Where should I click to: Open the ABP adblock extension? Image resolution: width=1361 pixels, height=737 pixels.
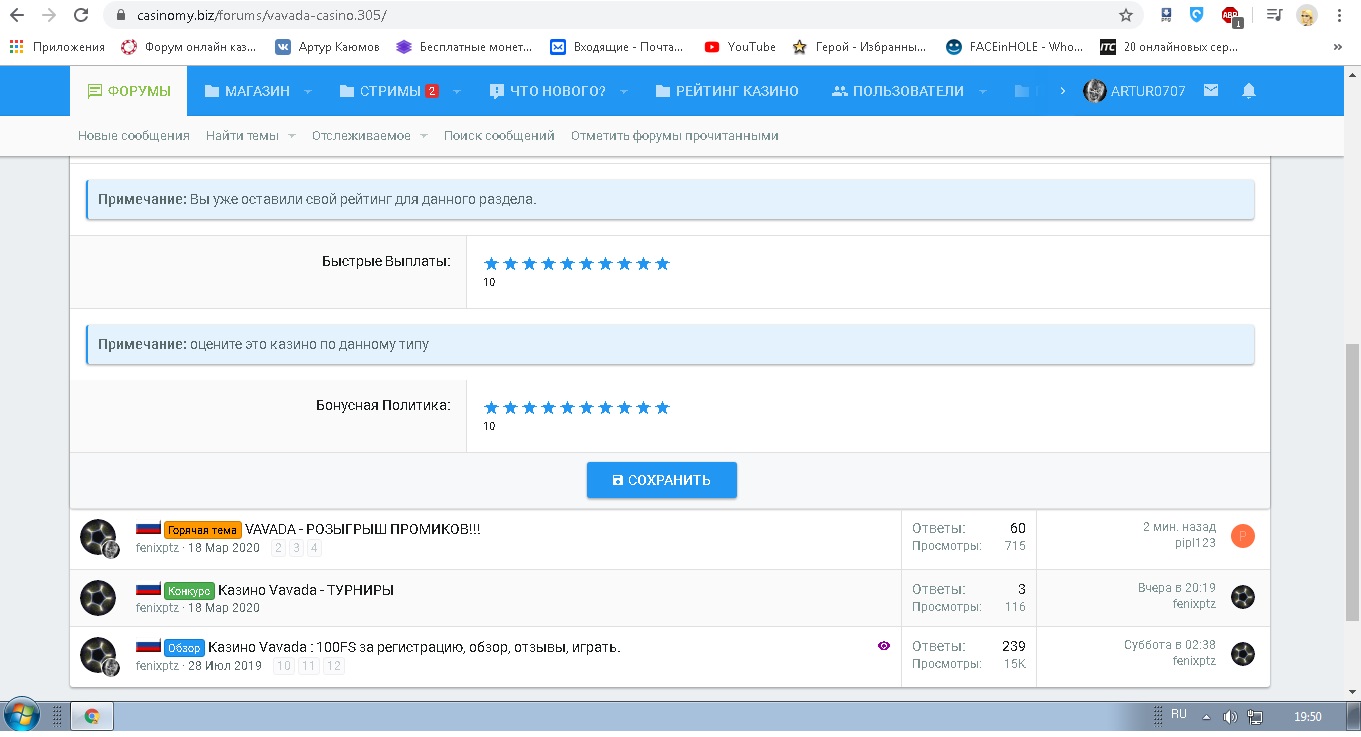[x=1231, y=16]
